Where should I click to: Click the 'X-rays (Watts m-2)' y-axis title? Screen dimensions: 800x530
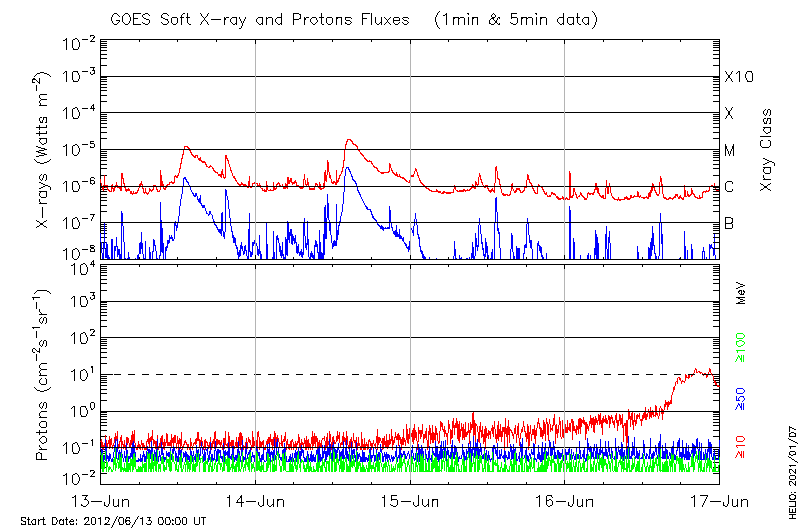click(43, 150)
